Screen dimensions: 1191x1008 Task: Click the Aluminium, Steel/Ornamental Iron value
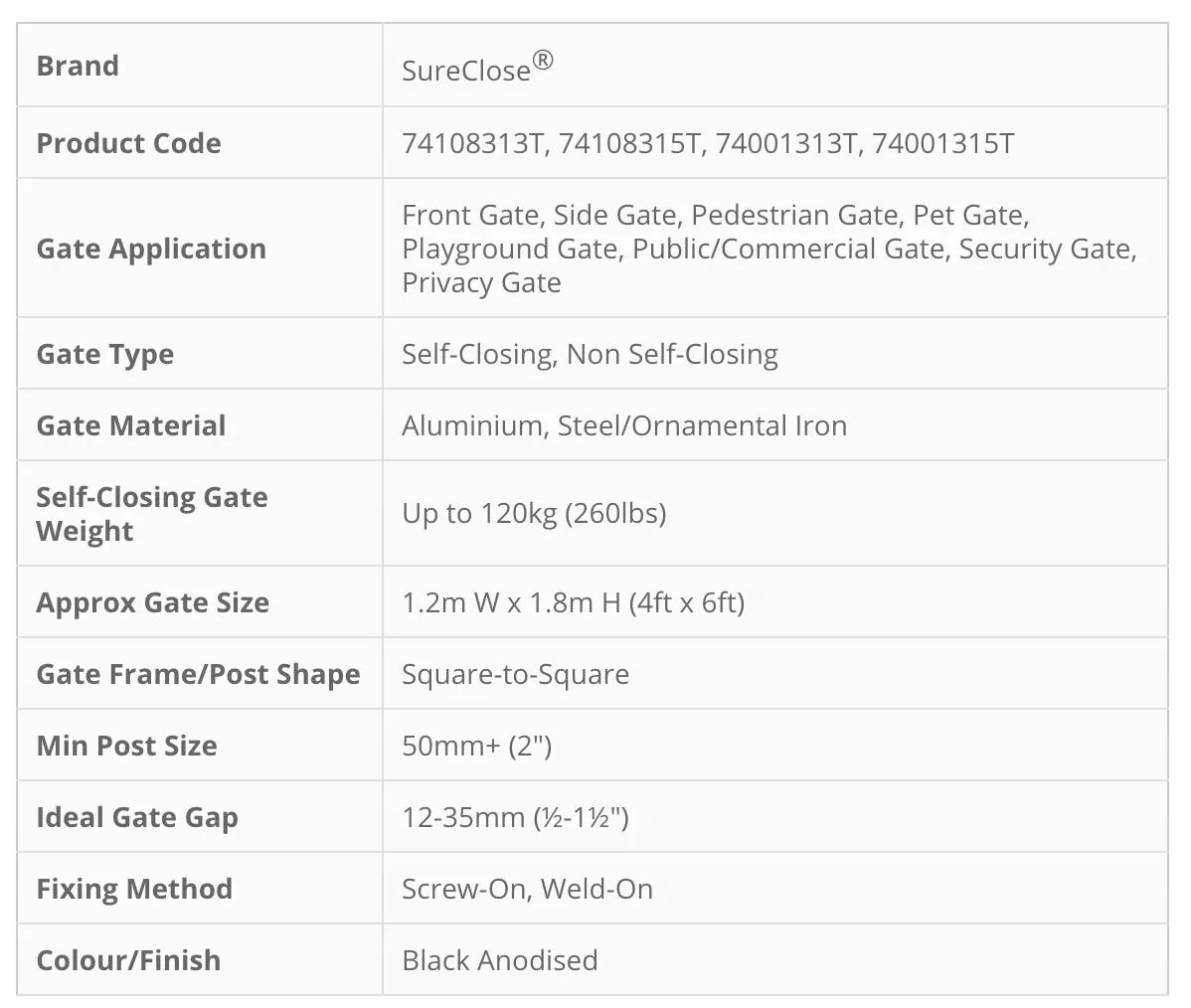point(624,425)
